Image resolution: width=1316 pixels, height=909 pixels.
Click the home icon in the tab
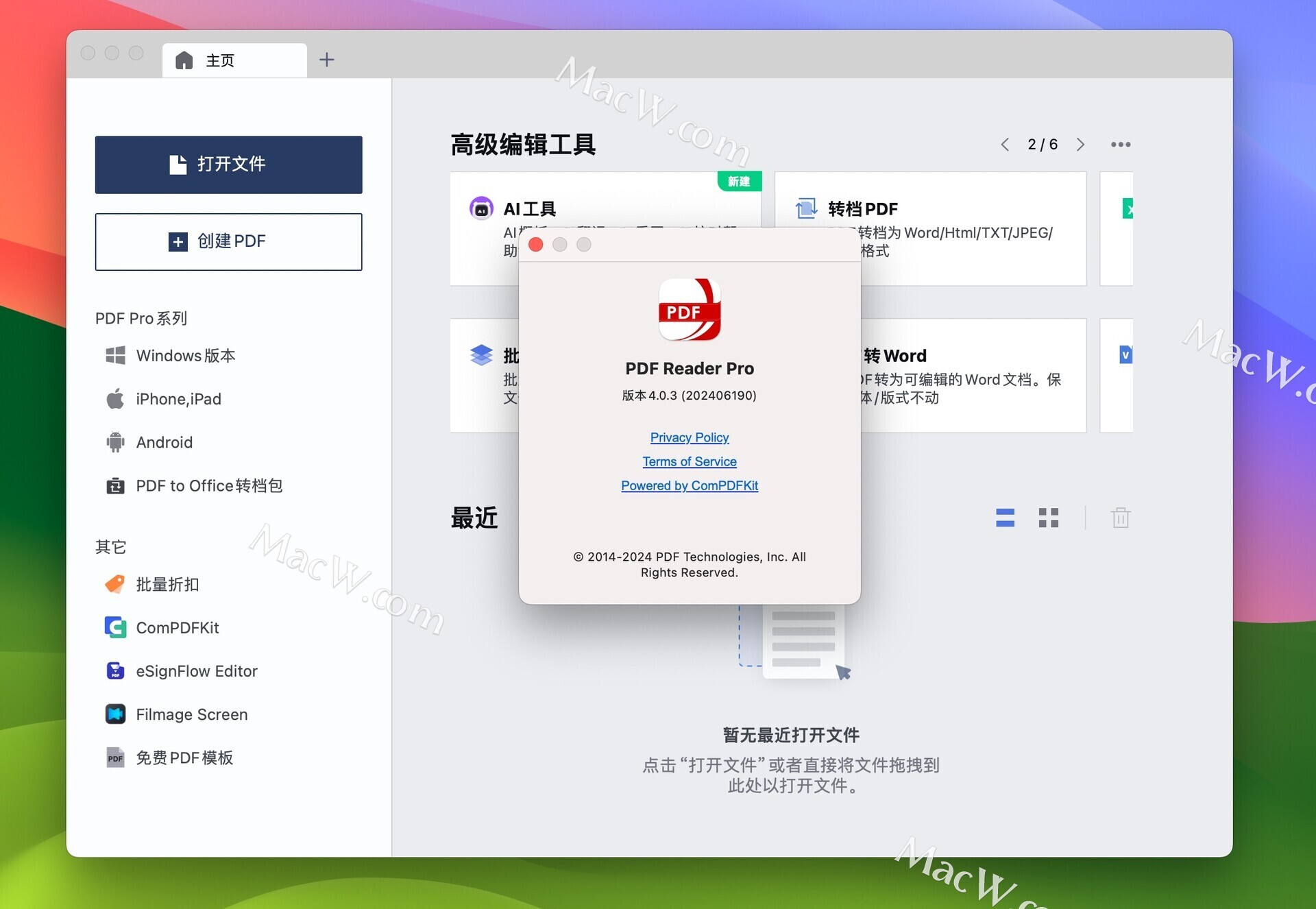click(x=184, y=60)
